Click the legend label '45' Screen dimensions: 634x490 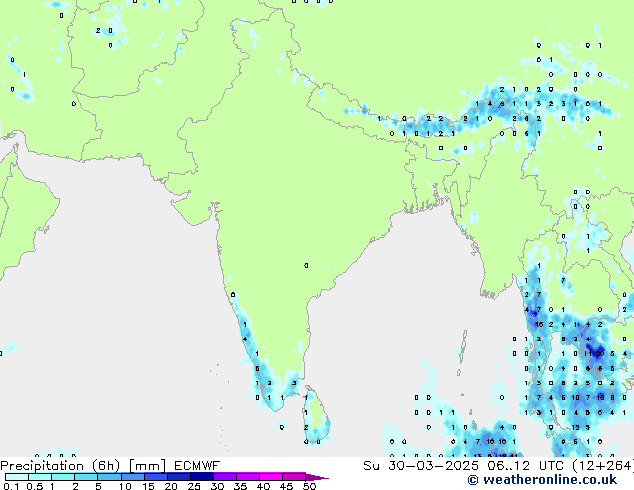[x=286, y=486]
